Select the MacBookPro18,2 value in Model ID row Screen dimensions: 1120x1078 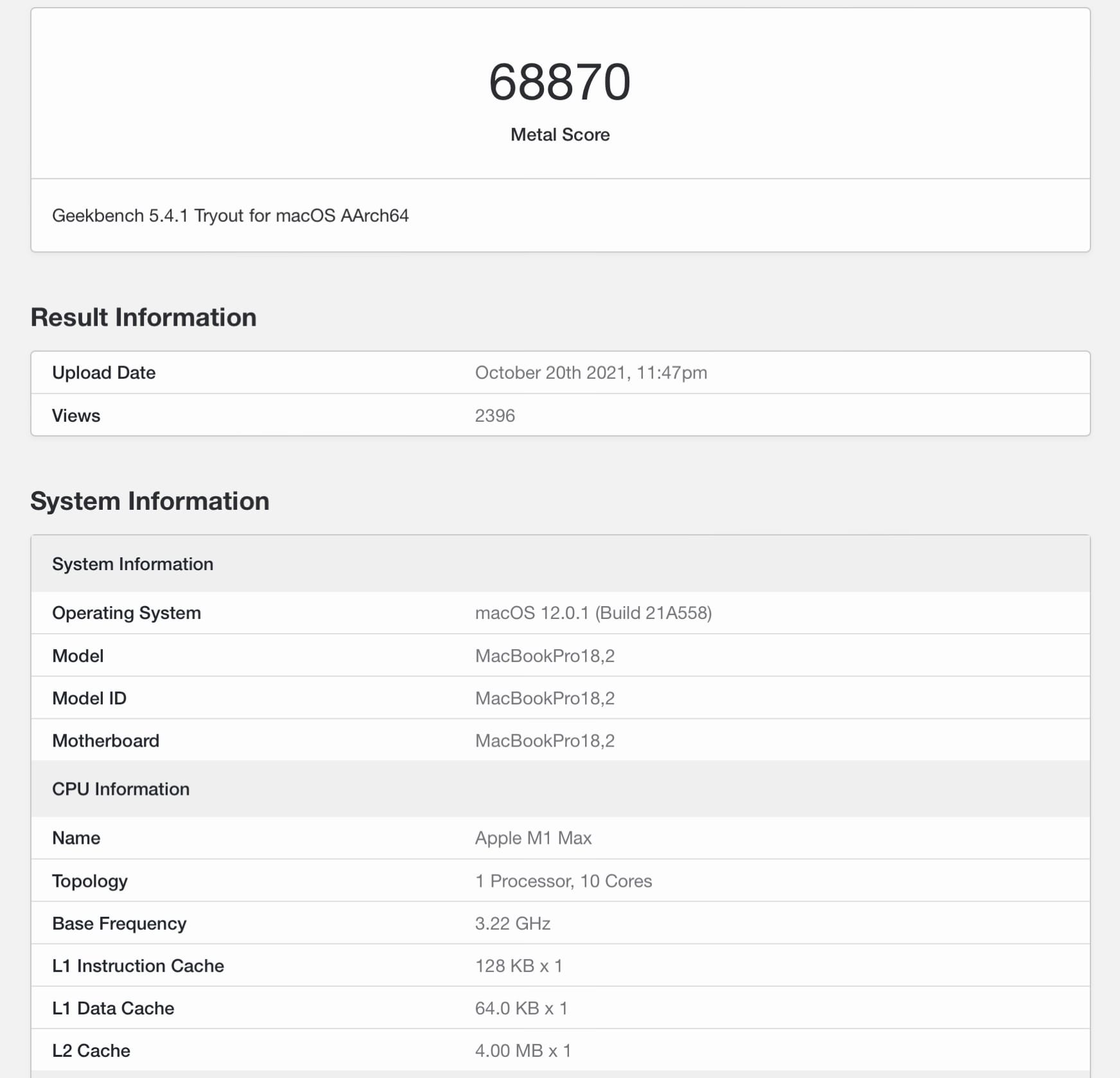(x=545, y=698)
